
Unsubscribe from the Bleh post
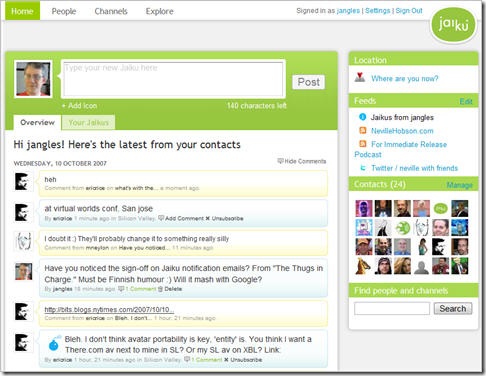243,360
